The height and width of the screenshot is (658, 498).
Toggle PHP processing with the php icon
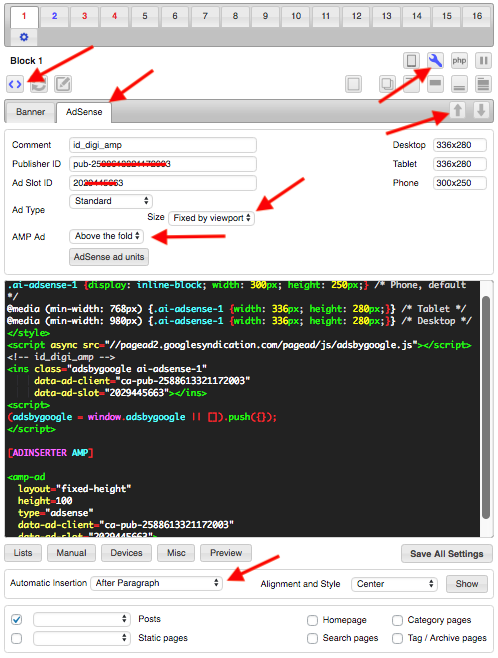pyautogui.click(x=459, y=61)
